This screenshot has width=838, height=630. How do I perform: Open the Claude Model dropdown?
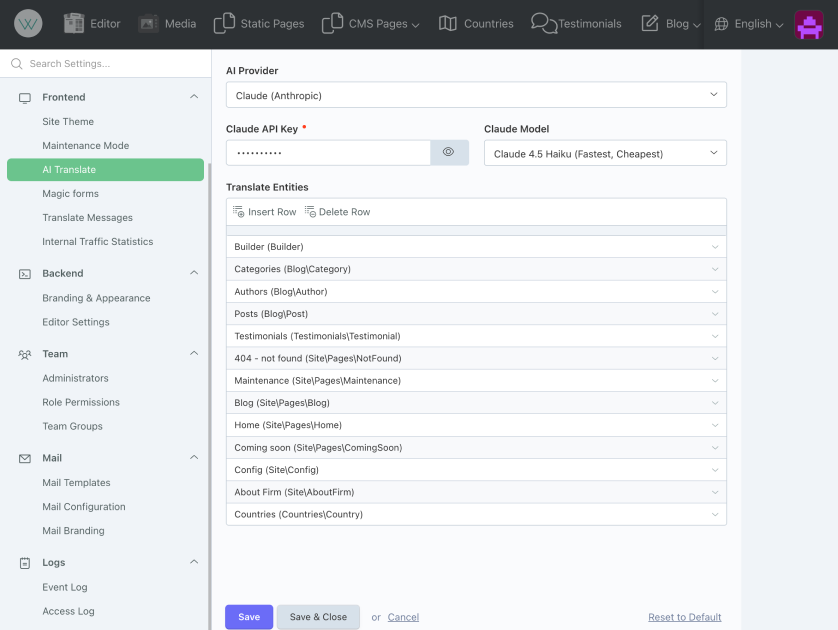pyautogui.click(x=605, y=153)
